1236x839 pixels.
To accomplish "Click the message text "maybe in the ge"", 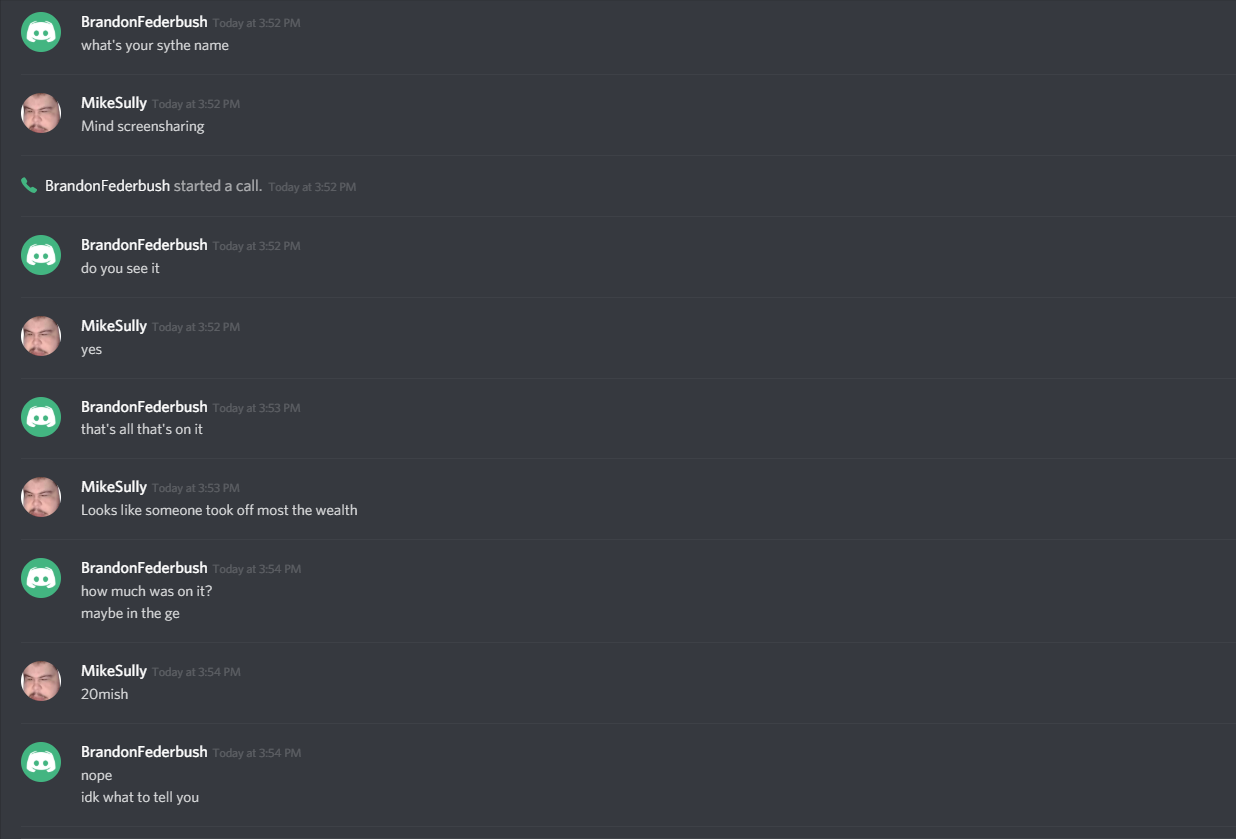I will tap(130, 613).
